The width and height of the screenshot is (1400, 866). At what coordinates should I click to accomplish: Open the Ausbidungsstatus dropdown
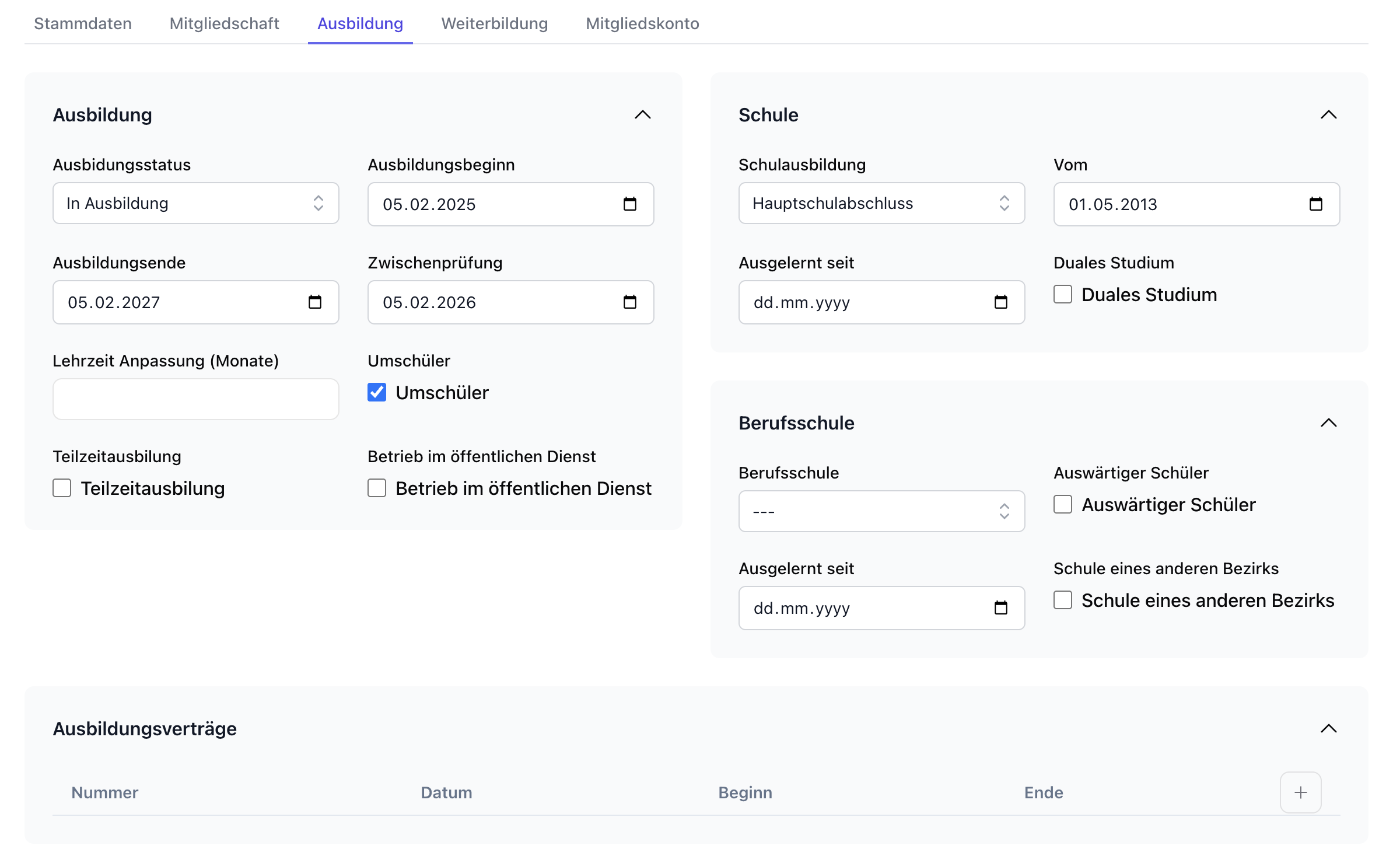coord(195,203)
